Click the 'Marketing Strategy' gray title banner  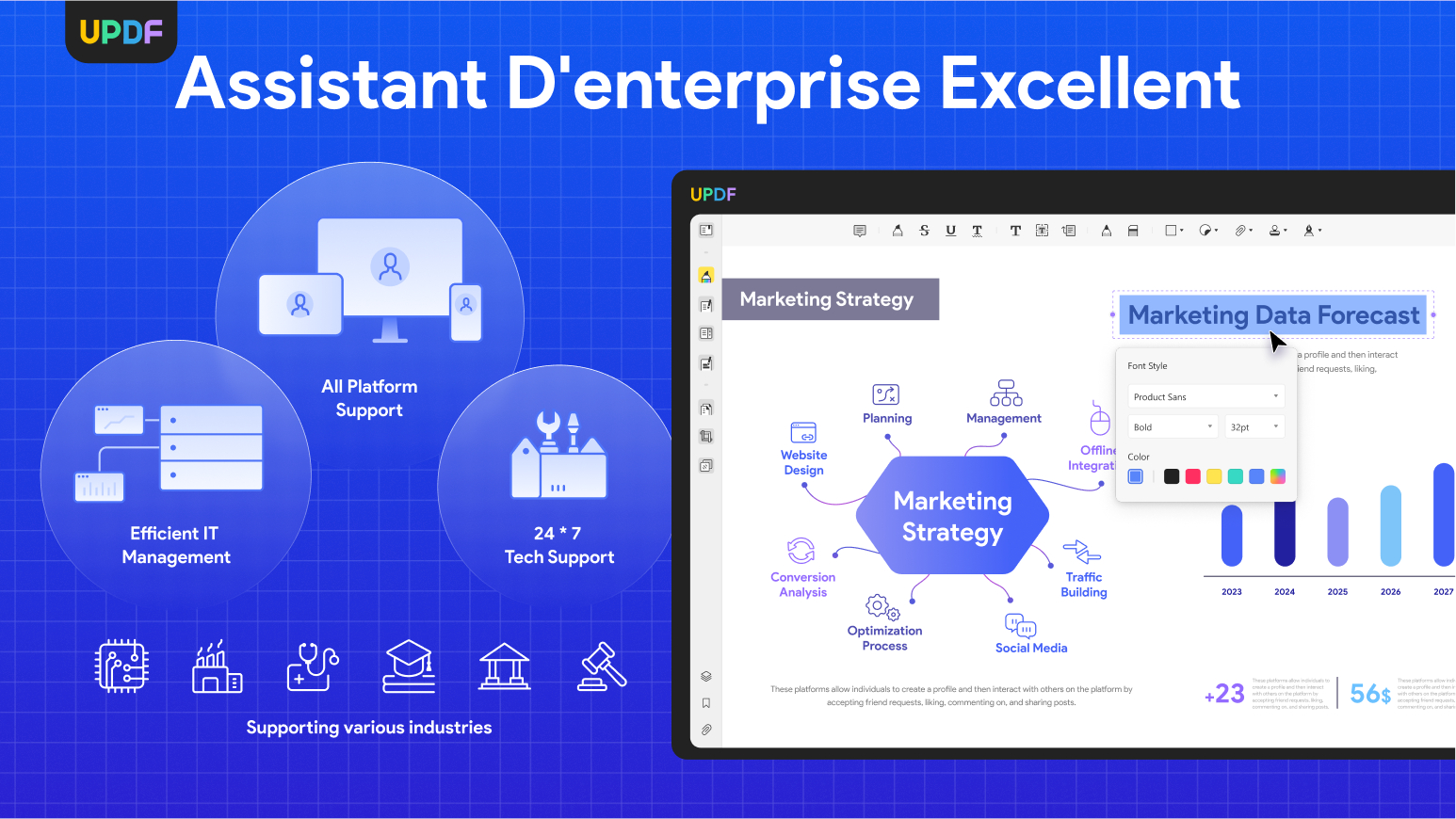[x=831, y=299]
